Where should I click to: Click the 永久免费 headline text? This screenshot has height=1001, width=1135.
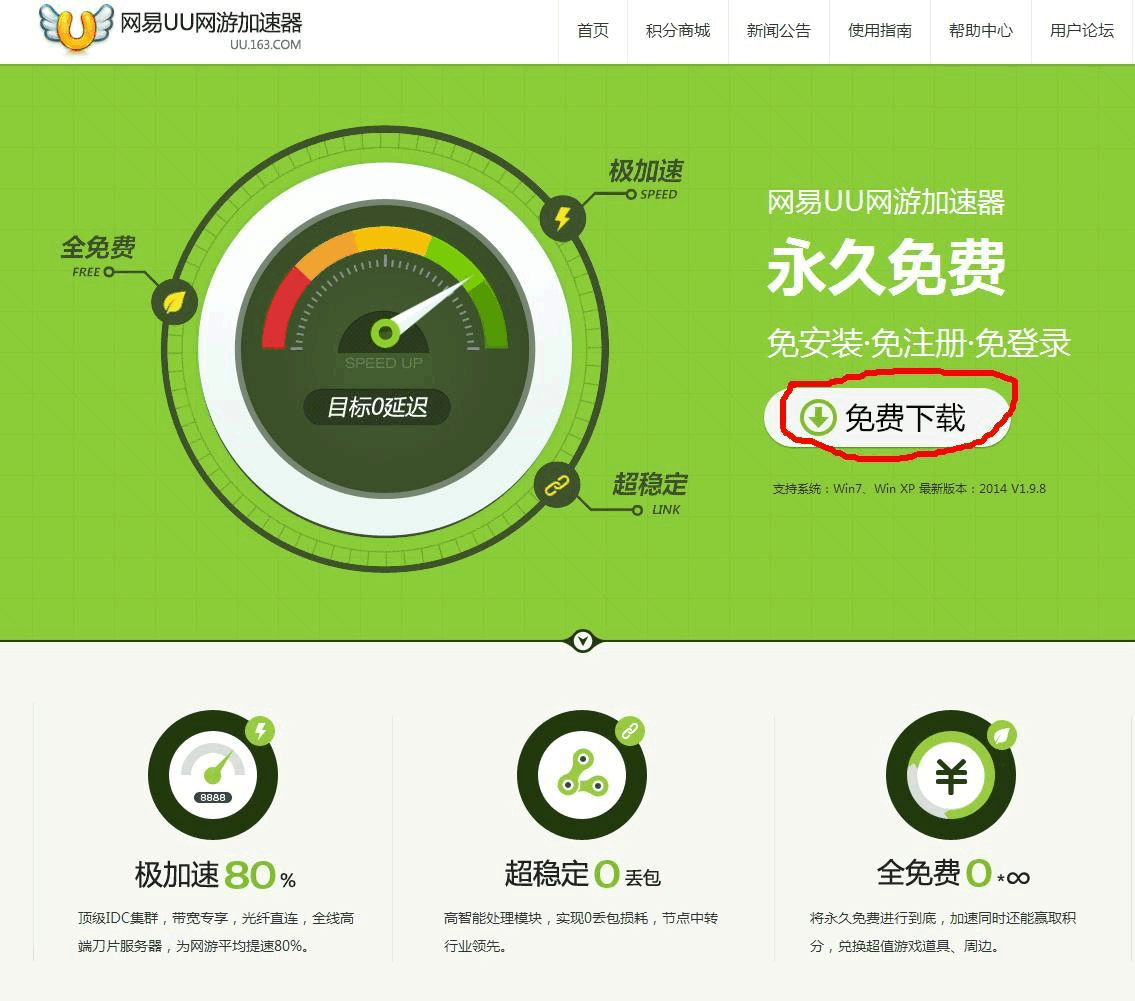(887, 267)
